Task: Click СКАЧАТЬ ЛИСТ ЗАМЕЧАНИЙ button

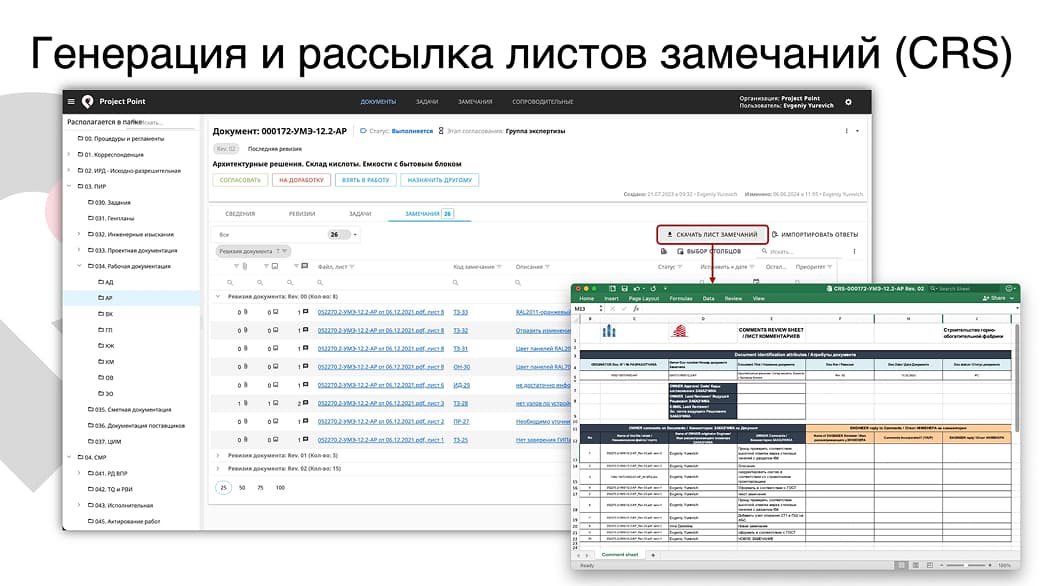Action: (712, 235)
